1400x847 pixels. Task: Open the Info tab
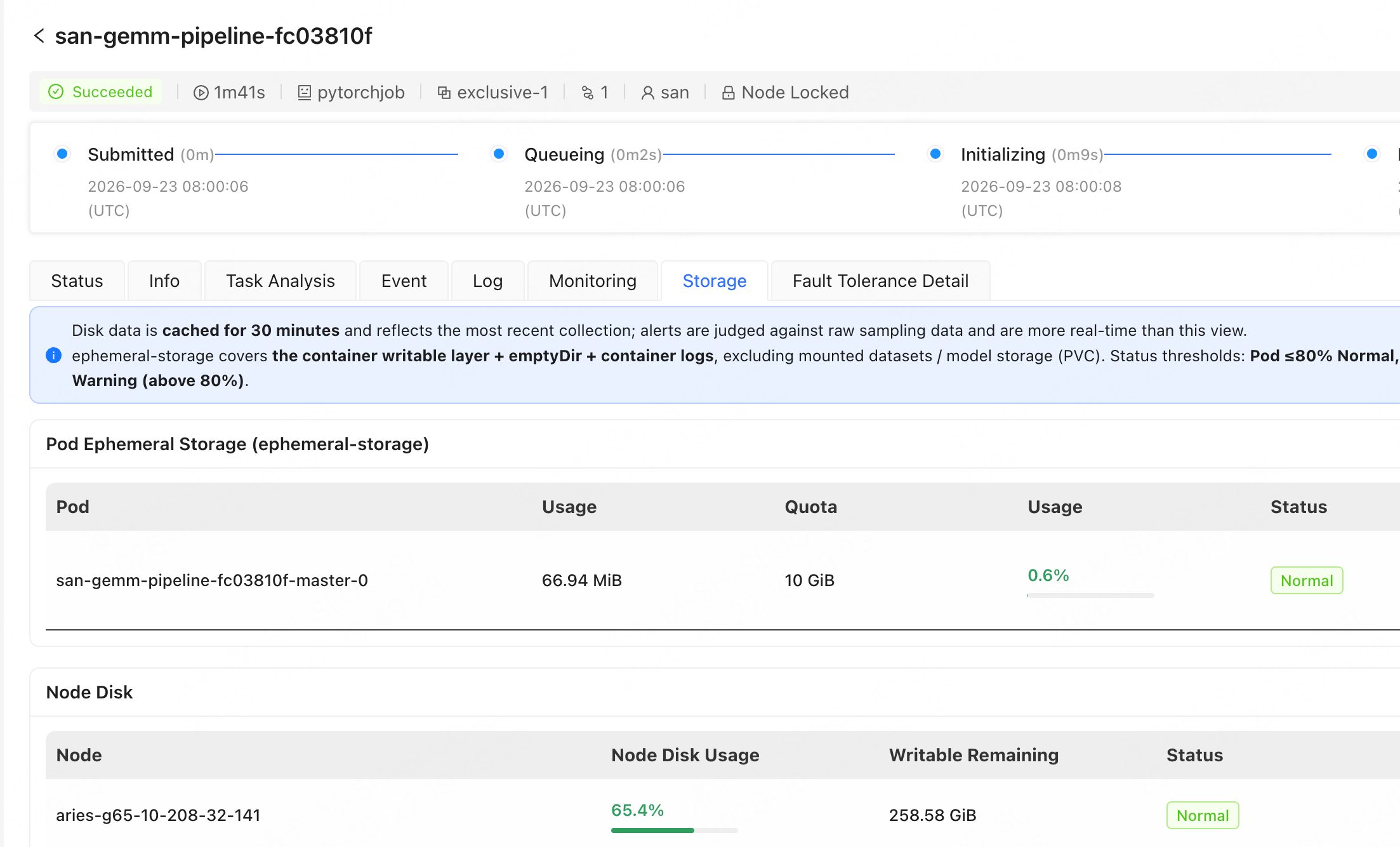pyautogui.click(x=164, y=281)
